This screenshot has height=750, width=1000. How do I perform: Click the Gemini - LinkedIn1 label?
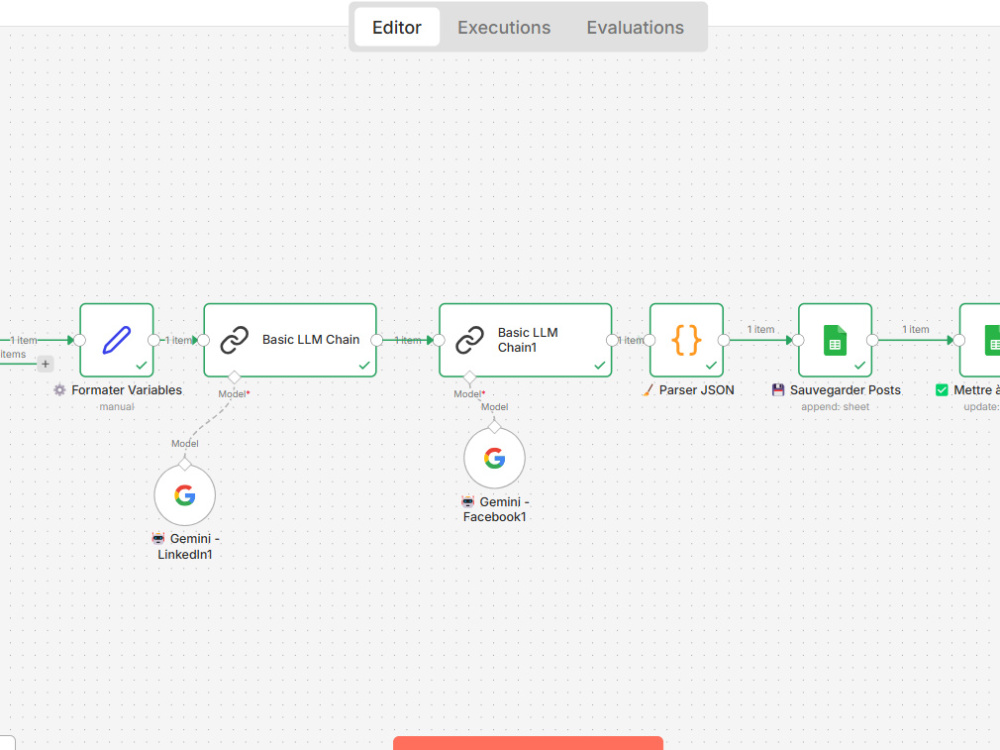point(186,547)
